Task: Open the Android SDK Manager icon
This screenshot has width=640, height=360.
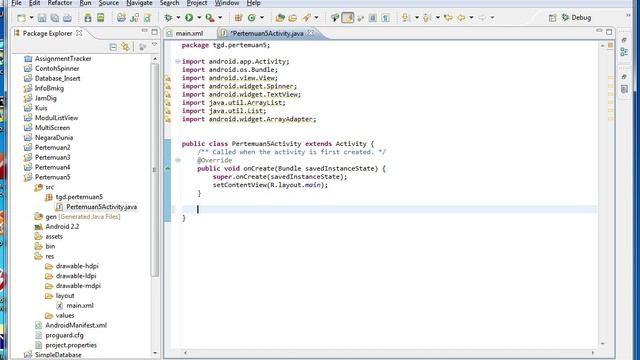Action: tap(88, 18)
